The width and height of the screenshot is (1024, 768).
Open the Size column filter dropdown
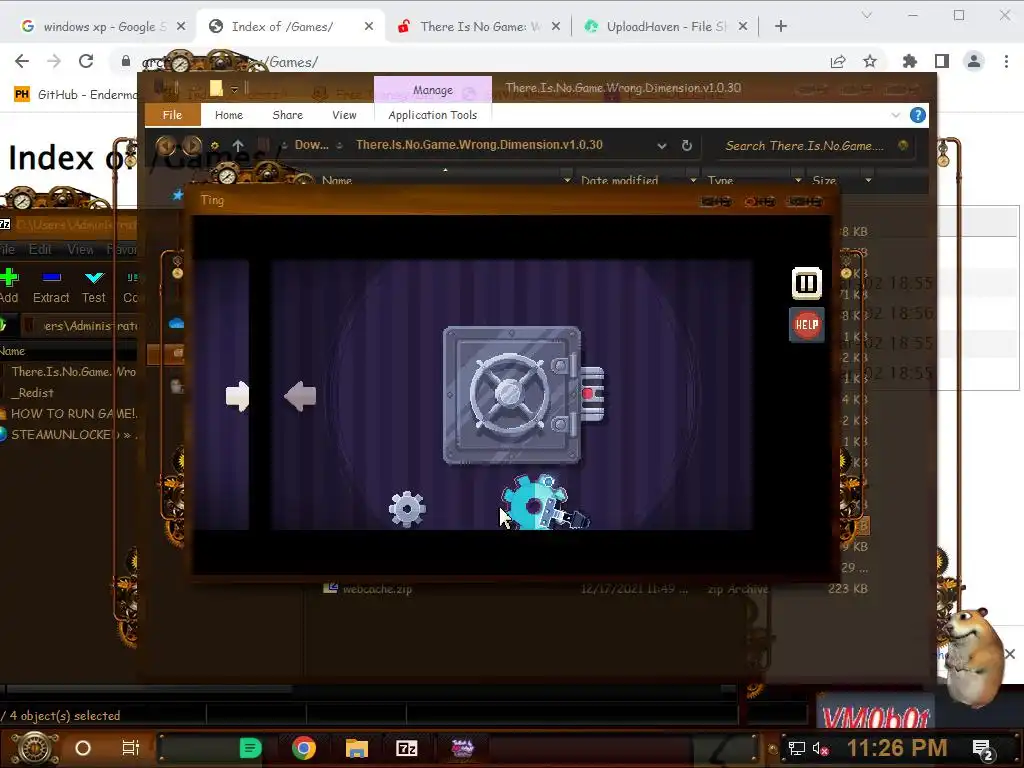point(868,180)
